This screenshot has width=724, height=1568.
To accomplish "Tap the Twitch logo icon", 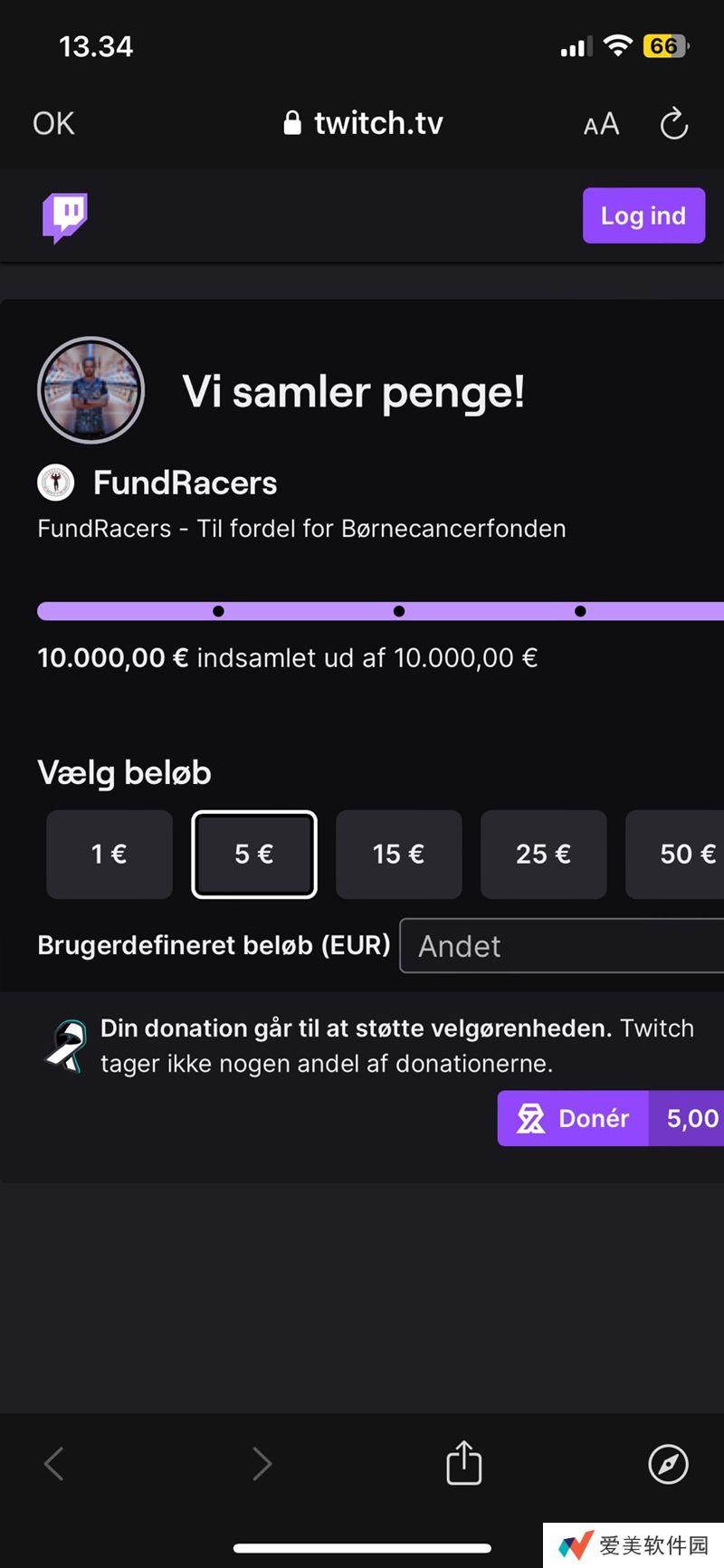I will point(65,216).
